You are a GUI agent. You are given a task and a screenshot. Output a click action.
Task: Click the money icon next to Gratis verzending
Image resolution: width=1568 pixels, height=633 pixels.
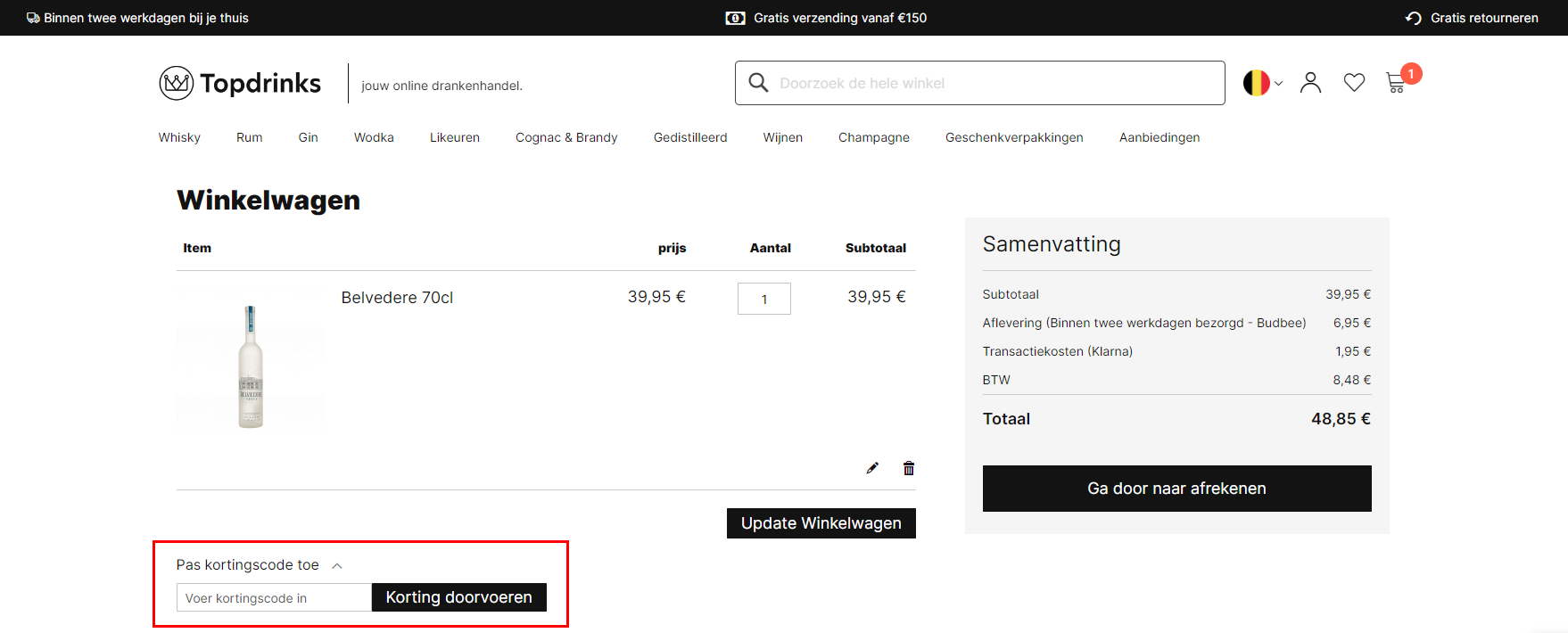coord(735,18)
